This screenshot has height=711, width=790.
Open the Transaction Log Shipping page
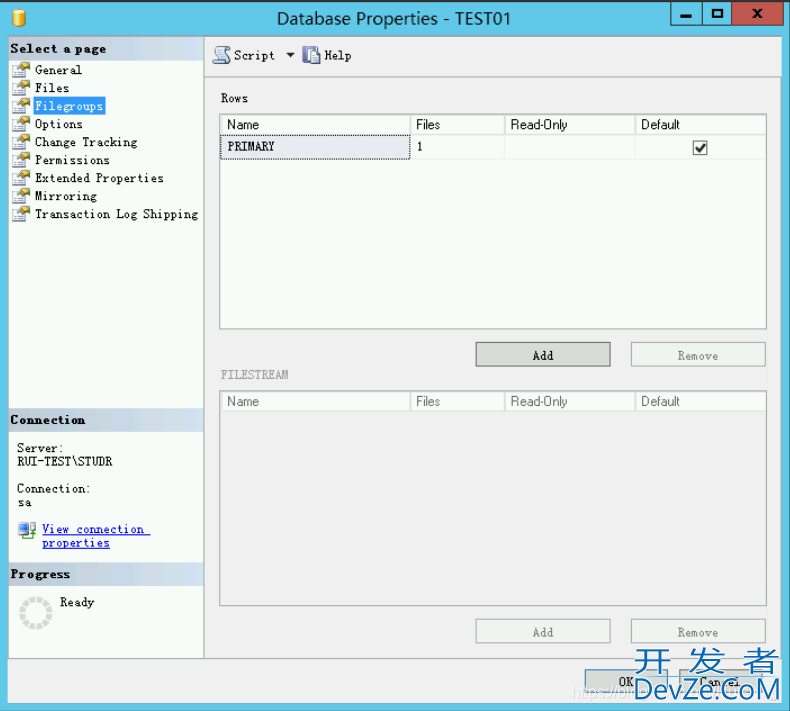pos(116,214)
